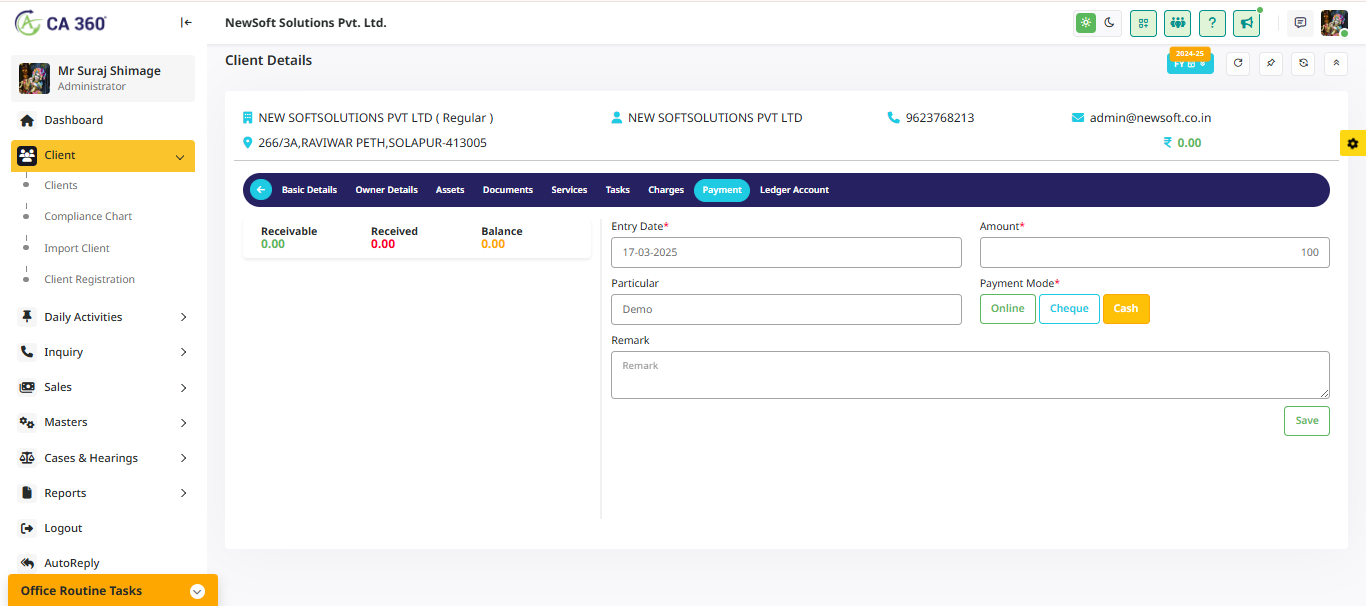Open the yellow settings gear tab

point(1353,143)
